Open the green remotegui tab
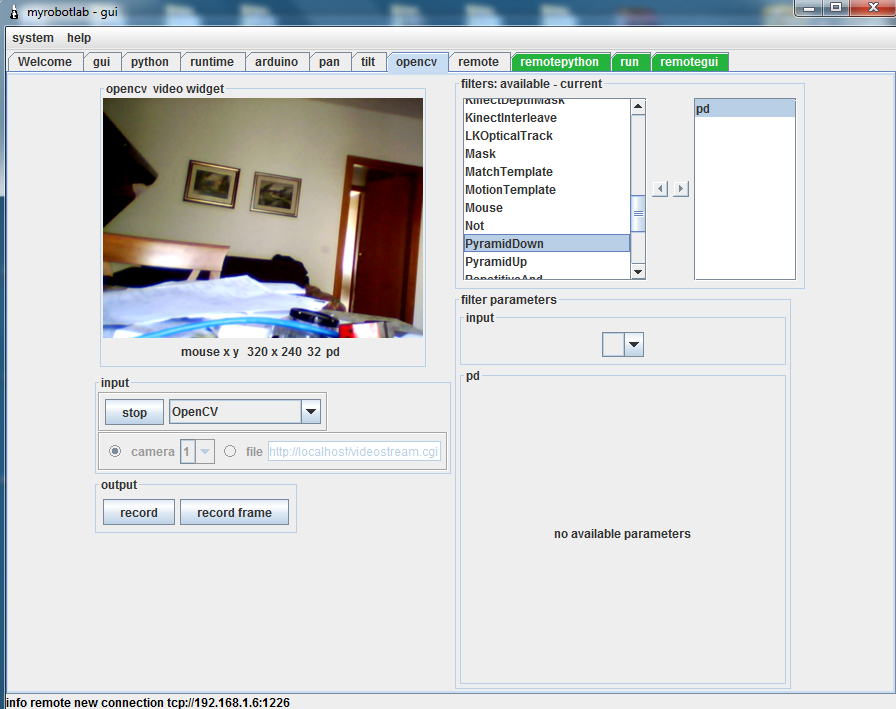This screenshot has width=896, height=709. [x=689, y=62]
